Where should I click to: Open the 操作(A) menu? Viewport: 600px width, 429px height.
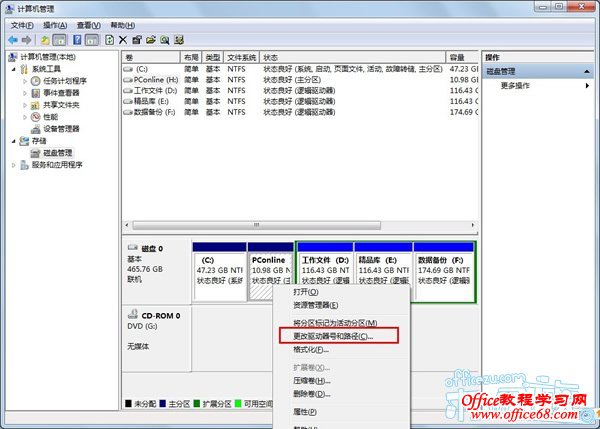[55, 25]
